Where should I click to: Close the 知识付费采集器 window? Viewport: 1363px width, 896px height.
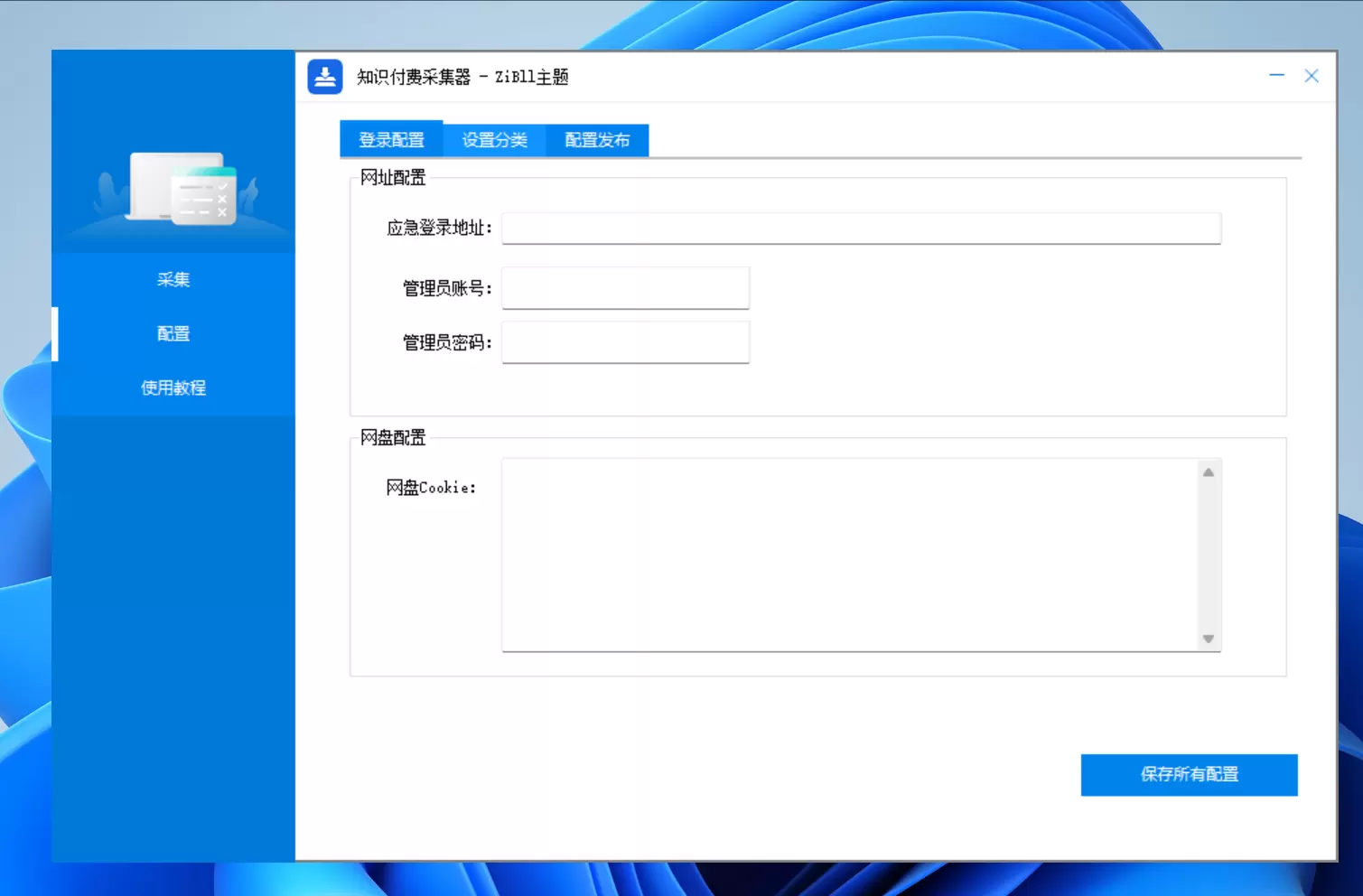coord(1312,76)
